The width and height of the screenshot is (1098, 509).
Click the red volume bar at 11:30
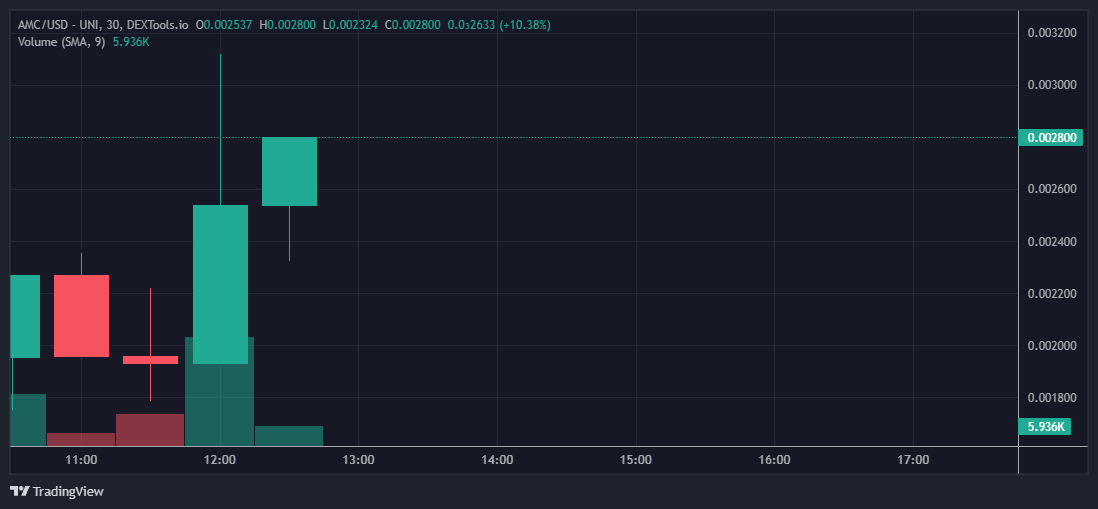click(151, 430)
